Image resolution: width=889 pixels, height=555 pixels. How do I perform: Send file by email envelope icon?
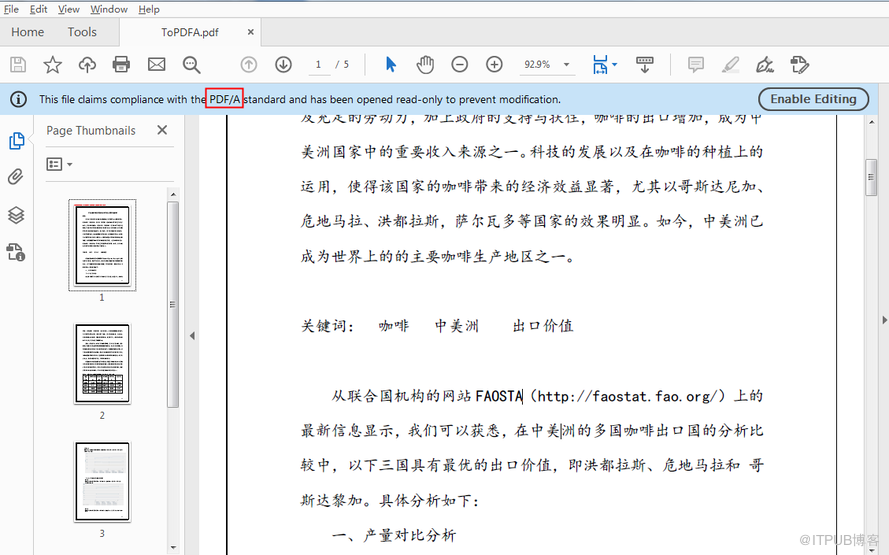[x=156, y=65]
